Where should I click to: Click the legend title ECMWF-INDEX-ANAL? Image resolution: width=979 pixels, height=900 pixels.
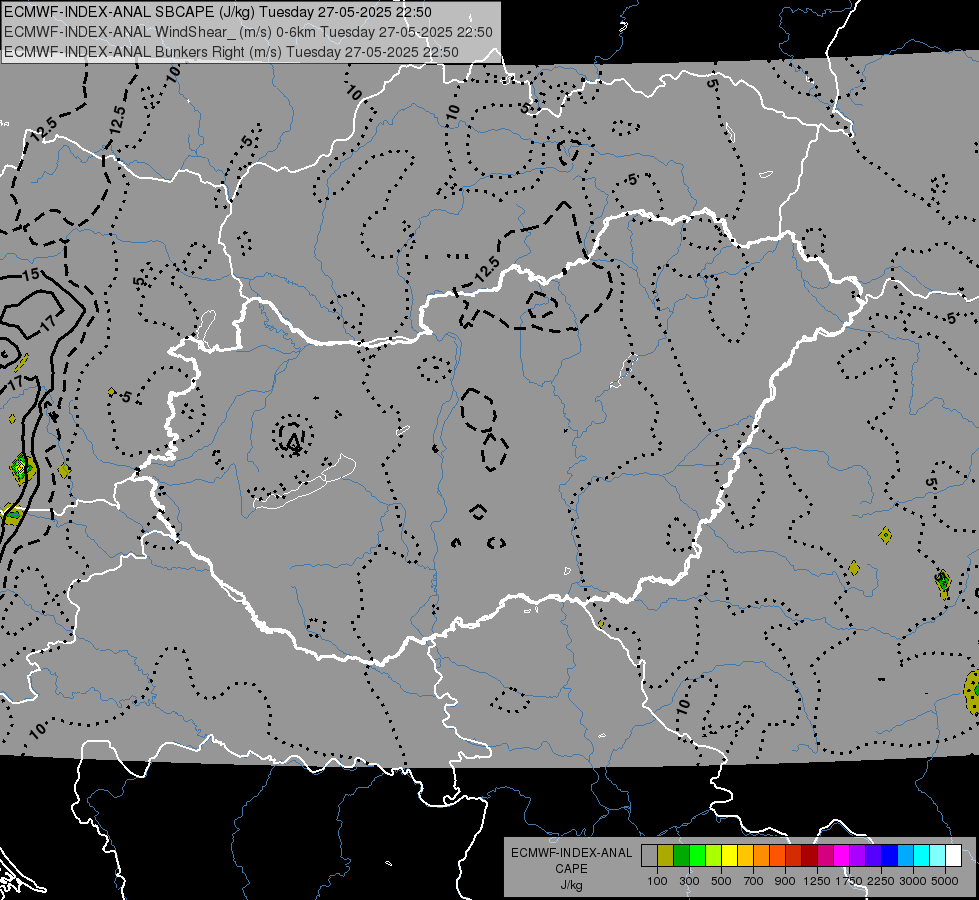(x=571, y=853)
